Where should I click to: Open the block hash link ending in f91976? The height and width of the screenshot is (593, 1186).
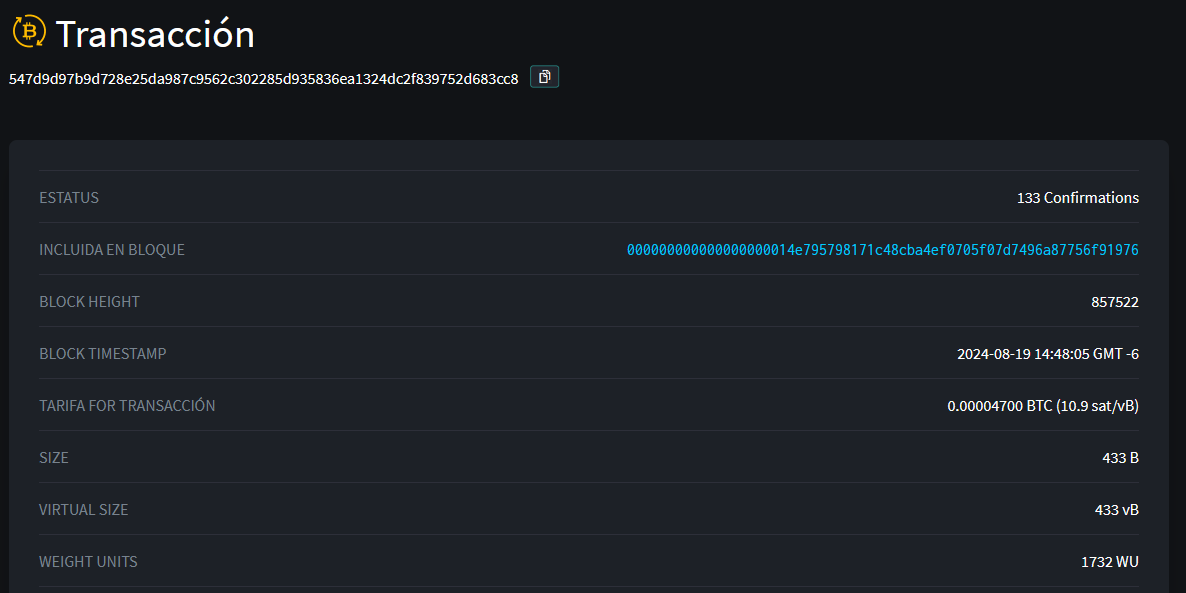point(883,250)
